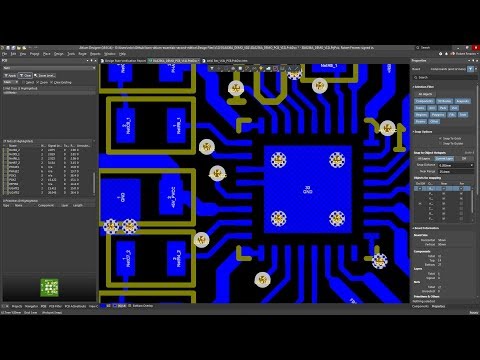Click the Clear button in PCB panel
480x360 pixels.
pyautogui.click(x=25, y=76)
